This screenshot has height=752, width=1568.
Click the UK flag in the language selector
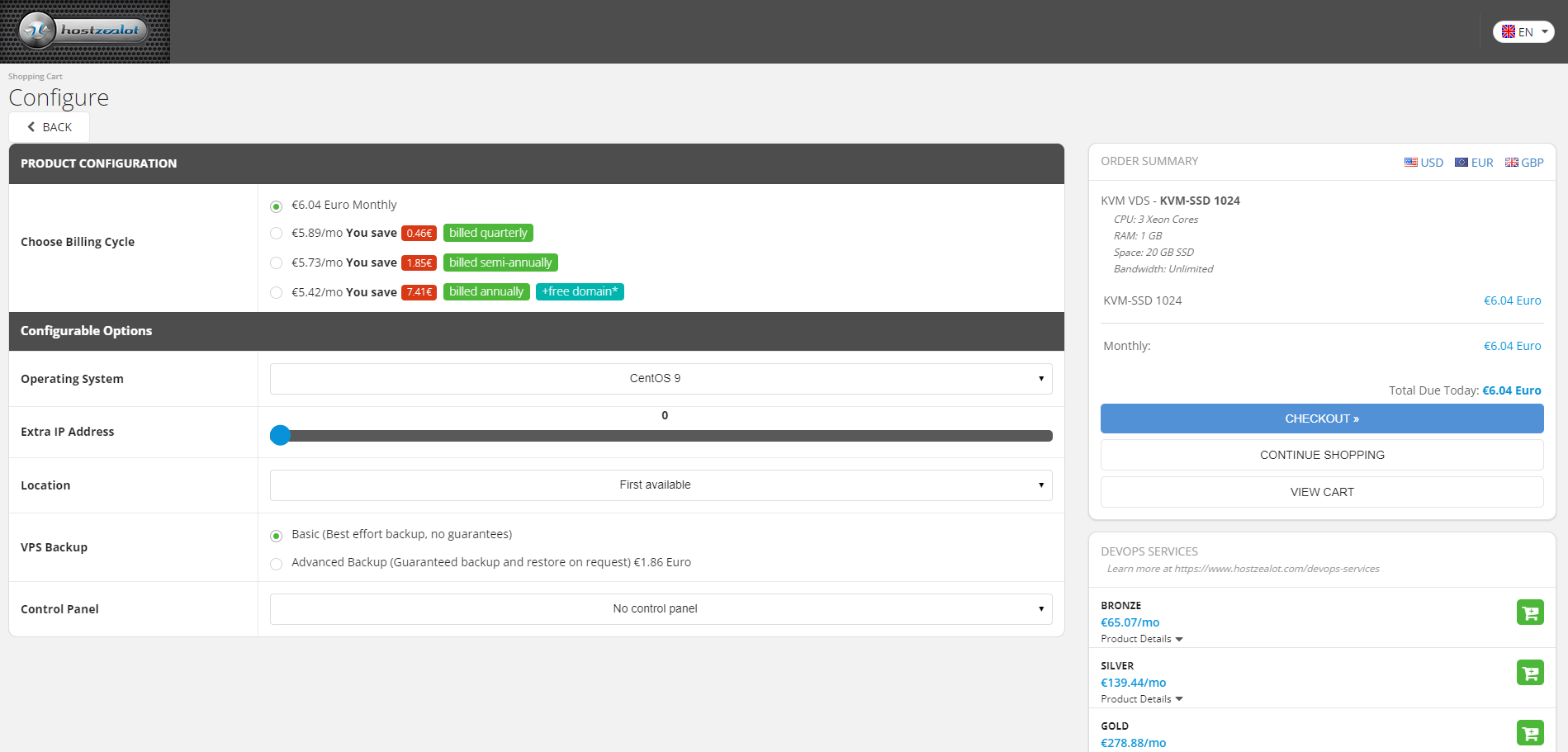coord(1509,31)
